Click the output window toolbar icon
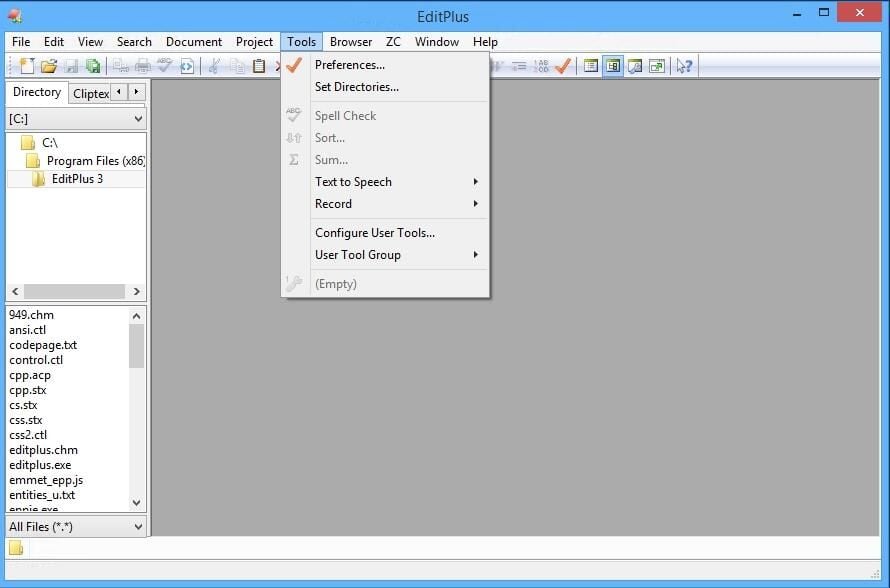 click(635, 66)
